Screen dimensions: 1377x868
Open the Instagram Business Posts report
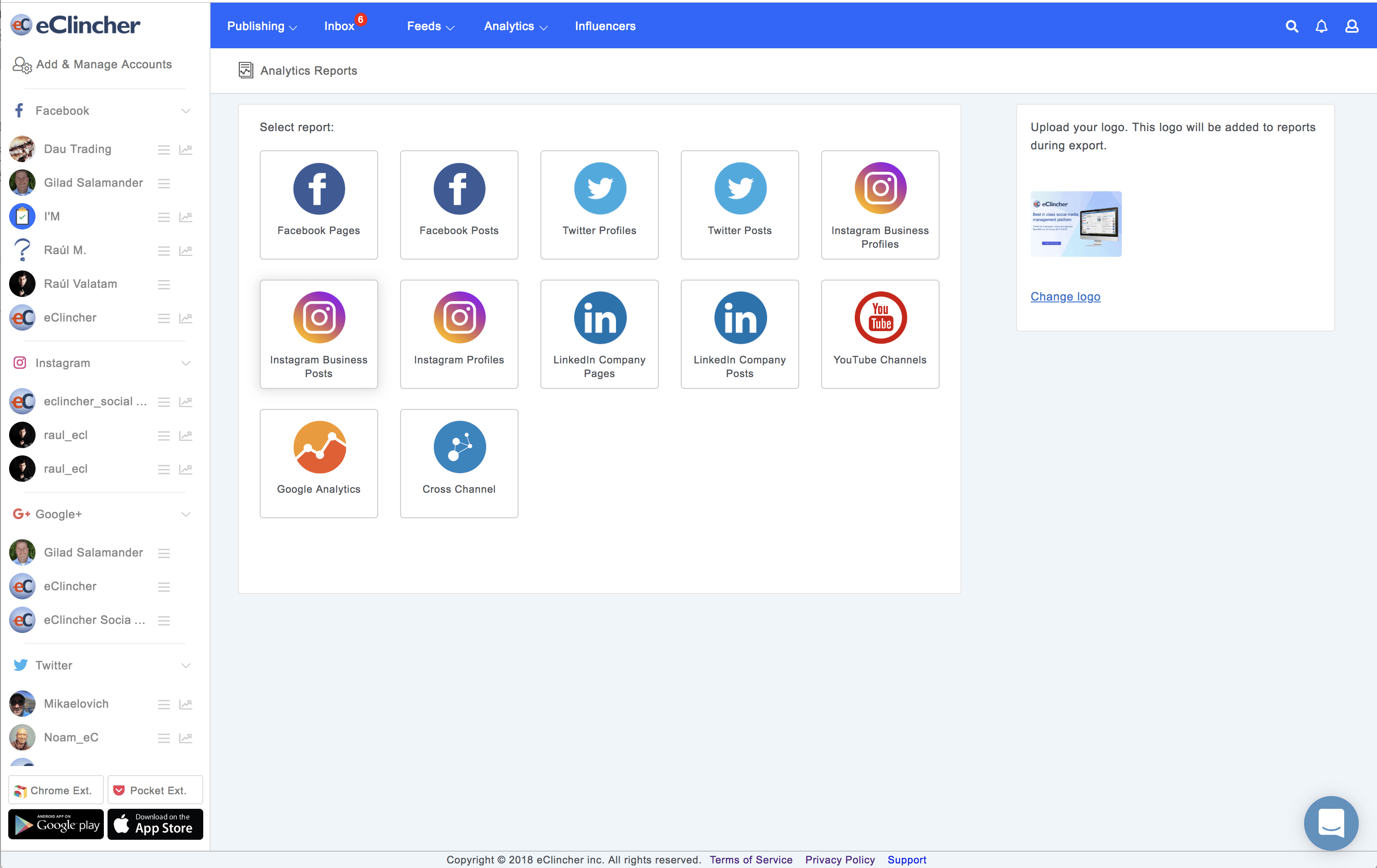[319, 334]
